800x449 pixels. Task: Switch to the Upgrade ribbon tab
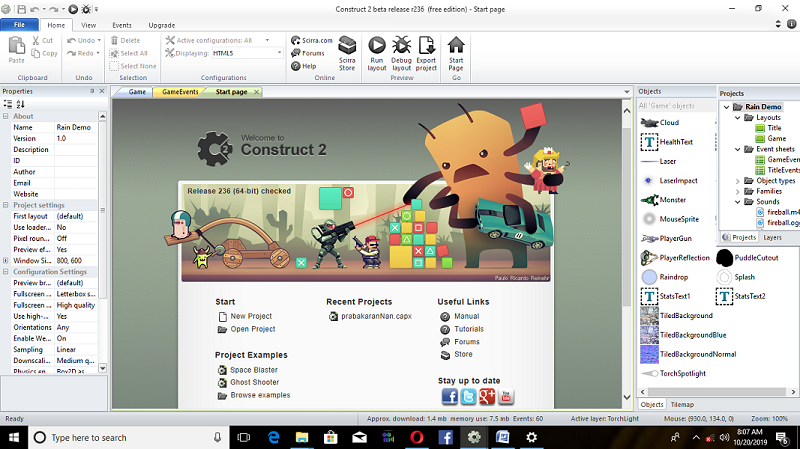pyautogui.click(x=162, y=25)
